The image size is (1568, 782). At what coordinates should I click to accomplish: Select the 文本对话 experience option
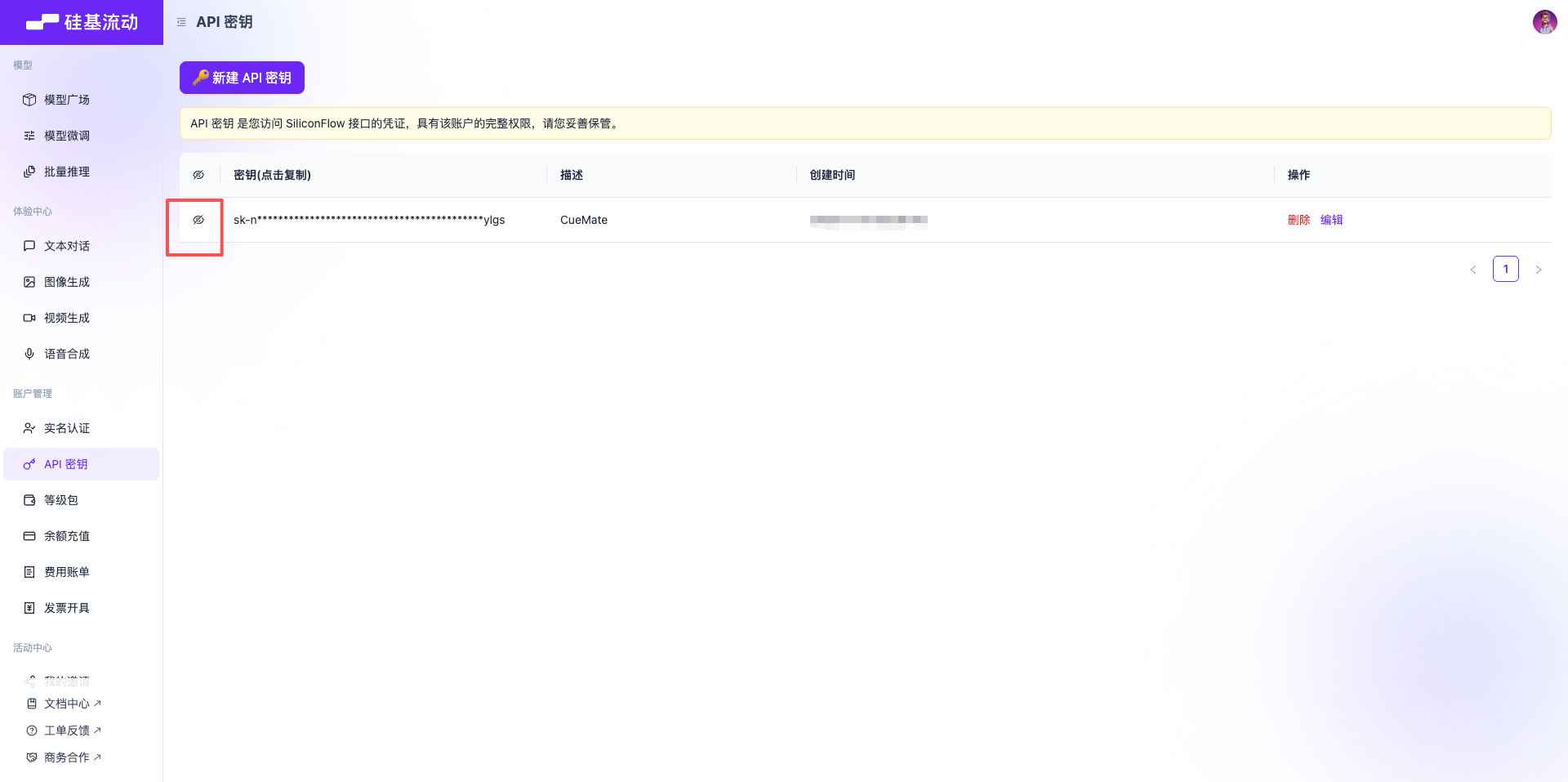coord(67,245)
